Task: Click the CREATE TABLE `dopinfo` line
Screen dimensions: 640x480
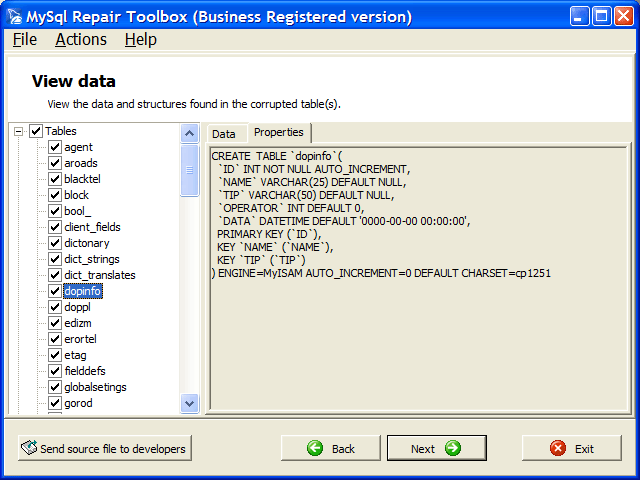Action: 277,156
